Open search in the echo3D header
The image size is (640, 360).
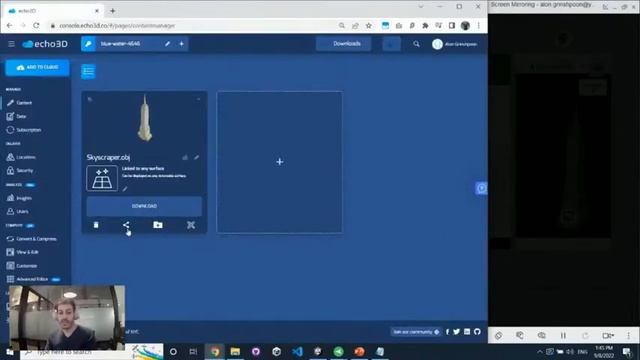point(416,44)
